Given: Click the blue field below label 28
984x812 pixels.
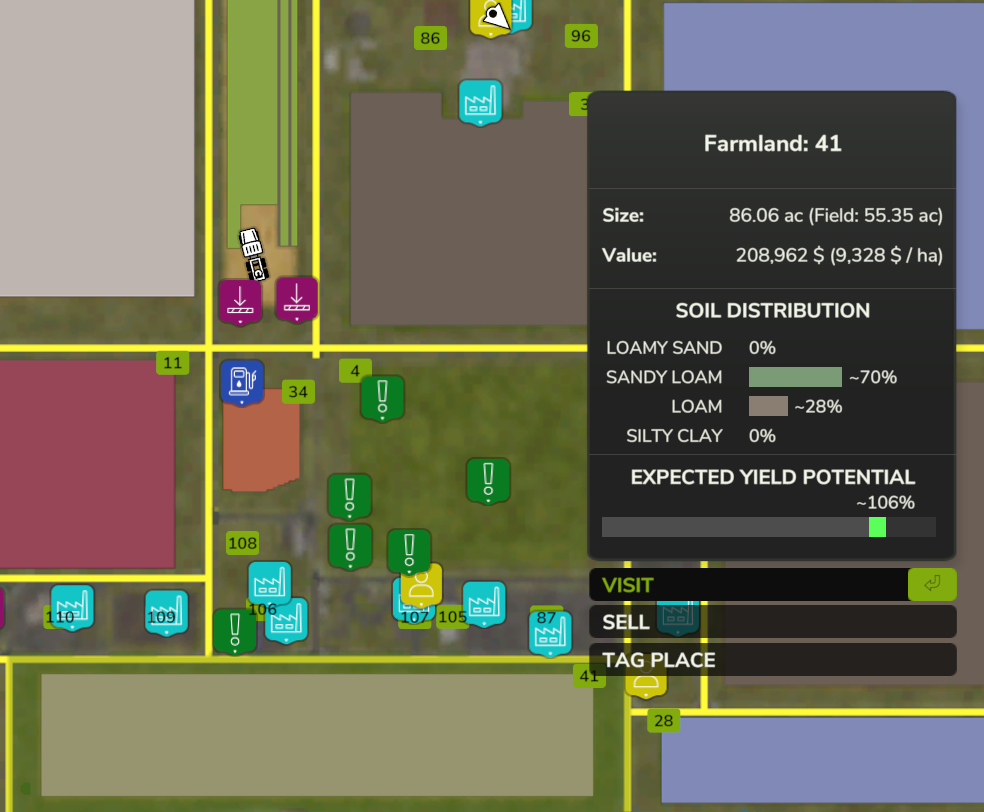Looking at the screenshot, I should point(823,759).
